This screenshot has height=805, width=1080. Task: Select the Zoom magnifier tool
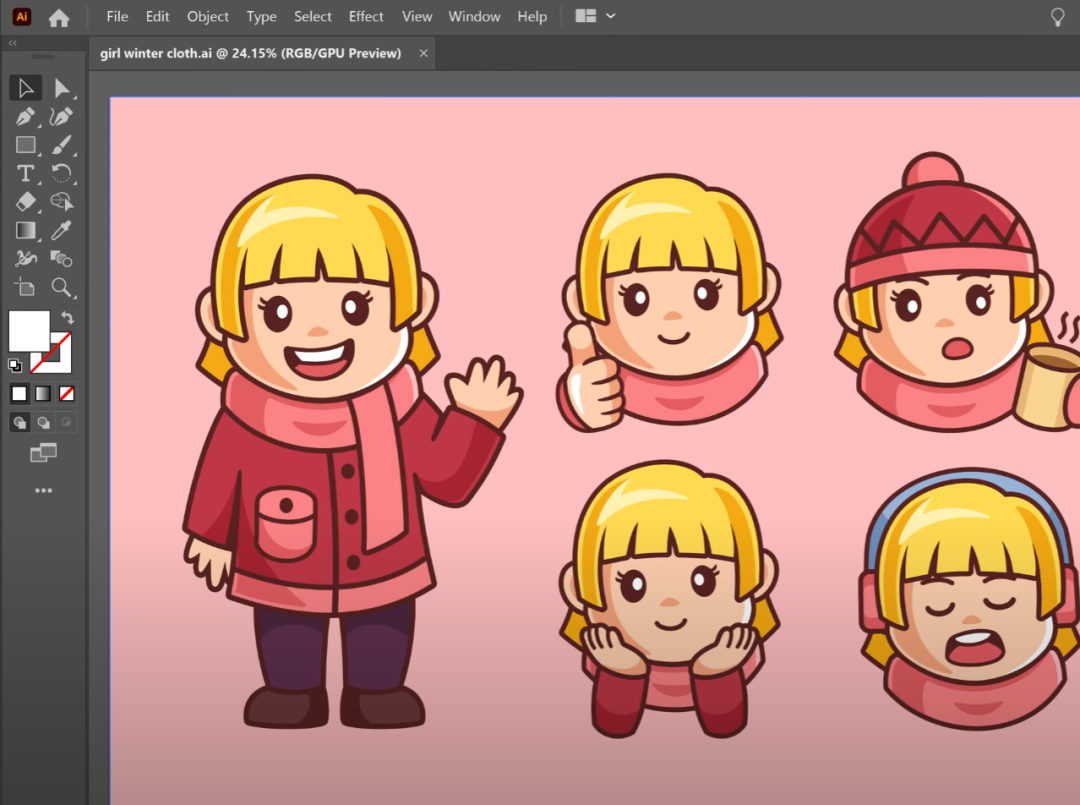point(62,288)
